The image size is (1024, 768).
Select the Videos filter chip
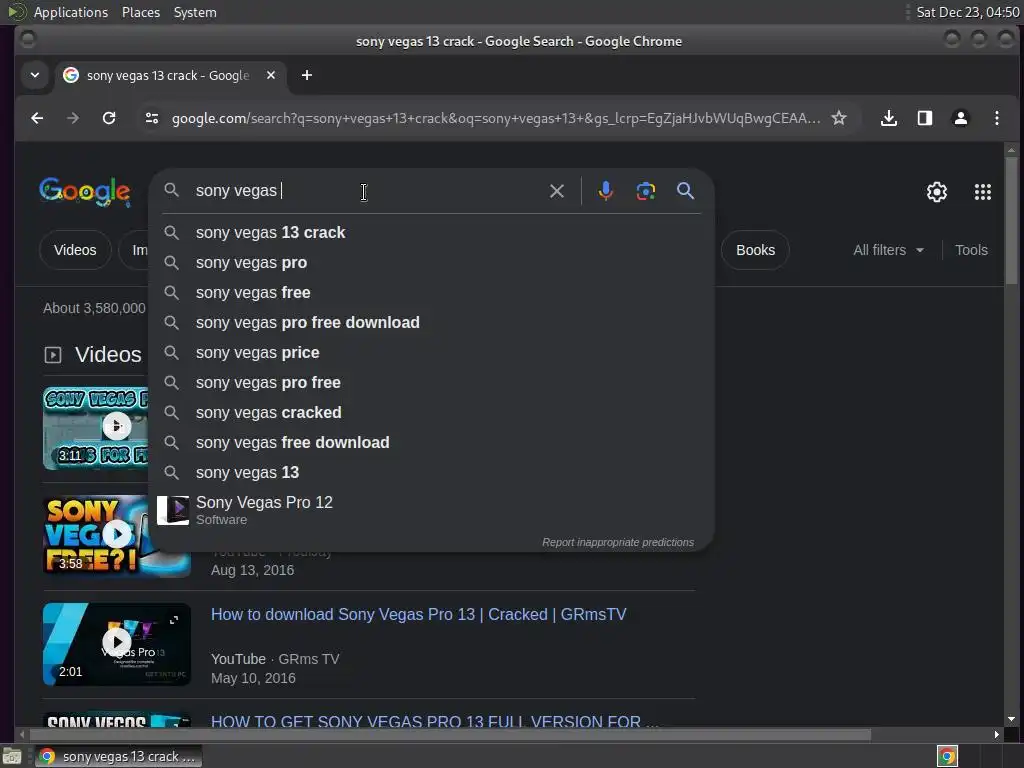coord(75,250)
